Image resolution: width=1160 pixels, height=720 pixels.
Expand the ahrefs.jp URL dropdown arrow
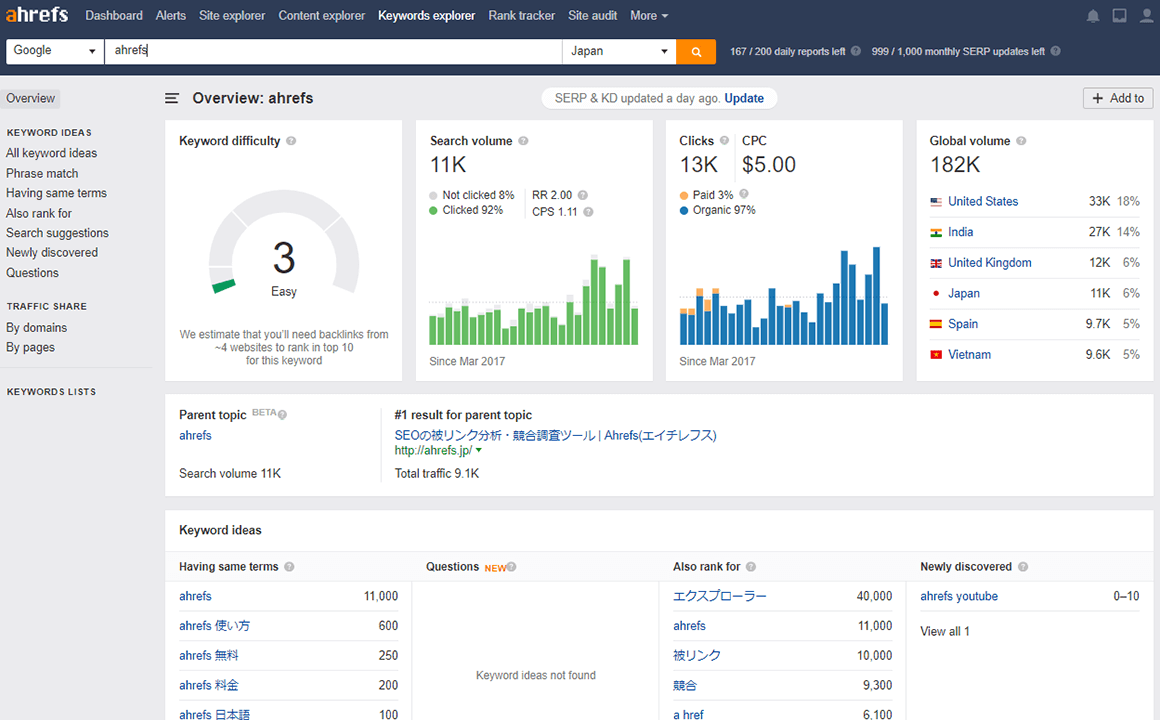[x=479, y=451]
